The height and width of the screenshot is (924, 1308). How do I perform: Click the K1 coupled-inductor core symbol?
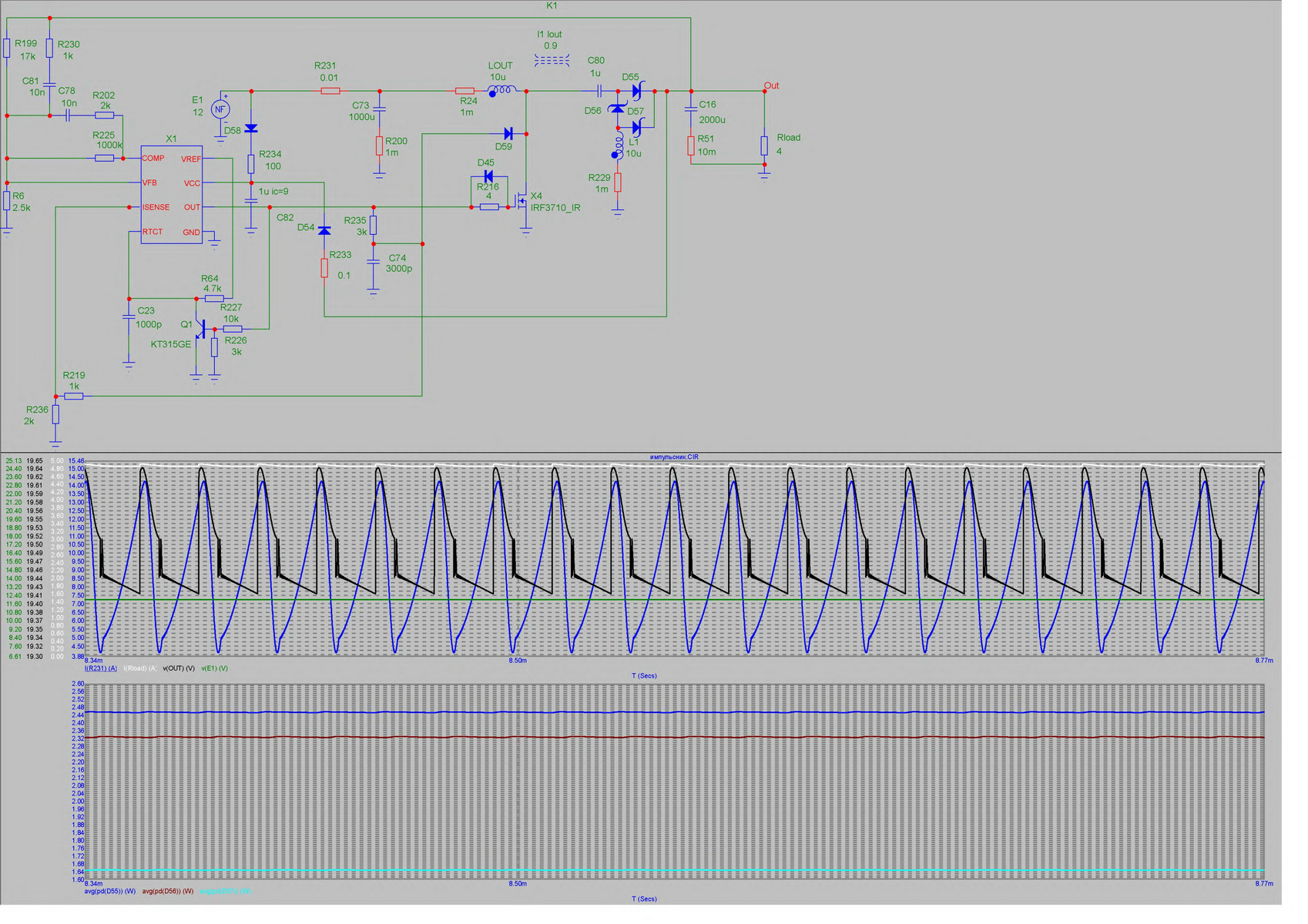(552, 60)
